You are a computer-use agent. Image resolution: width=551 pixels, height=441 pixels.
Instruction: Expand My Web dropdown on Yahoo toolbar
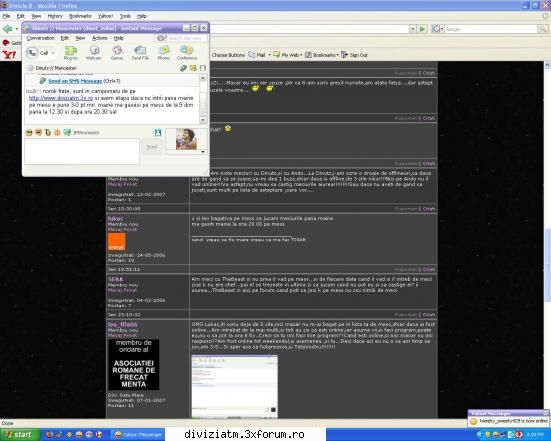pyautogui.click(x=301, y=55)
